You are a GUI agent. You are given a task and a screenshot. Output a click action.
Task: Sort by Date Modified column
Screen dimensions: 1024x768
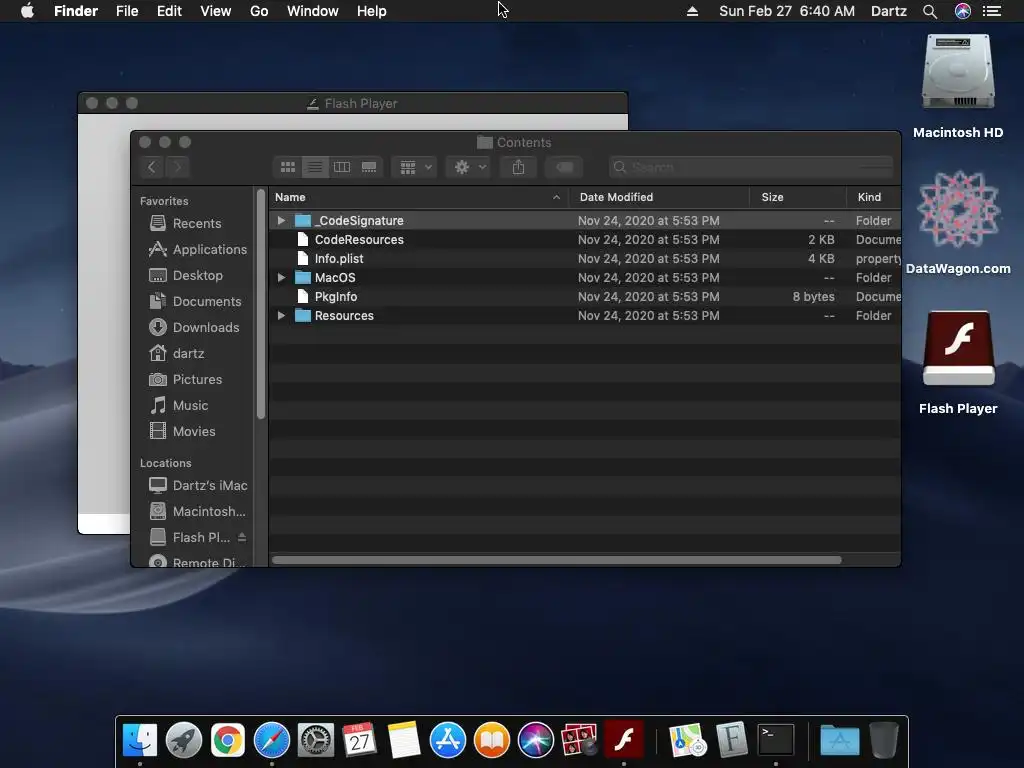(x=658, y=197)
